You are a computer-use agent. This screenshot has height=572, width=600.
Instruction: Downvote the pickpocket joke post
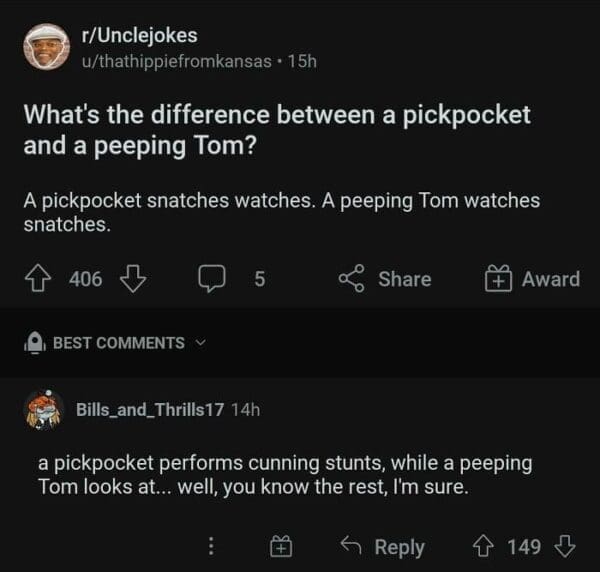132,279
